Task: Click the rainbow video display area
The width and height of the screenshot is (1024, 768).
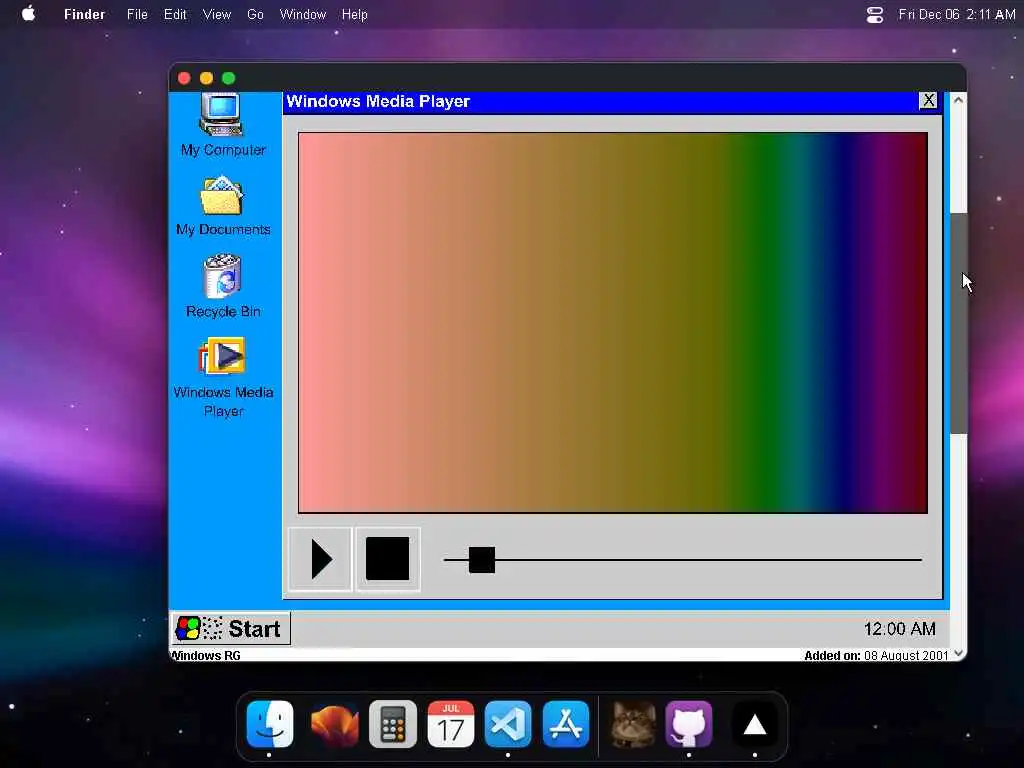Action: coord(613,323)
